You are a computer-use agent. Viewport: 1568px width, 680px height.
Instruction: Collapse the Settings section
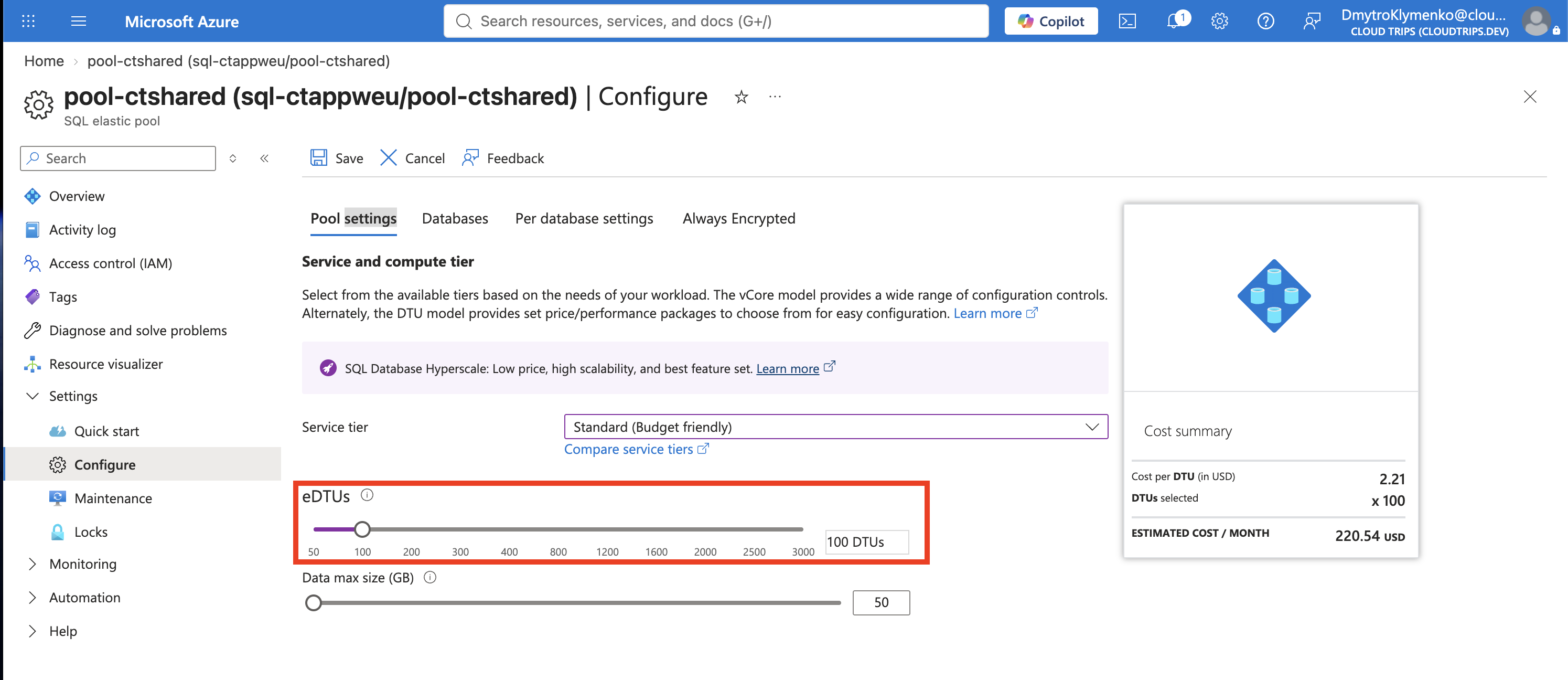[x=33, y=396]
